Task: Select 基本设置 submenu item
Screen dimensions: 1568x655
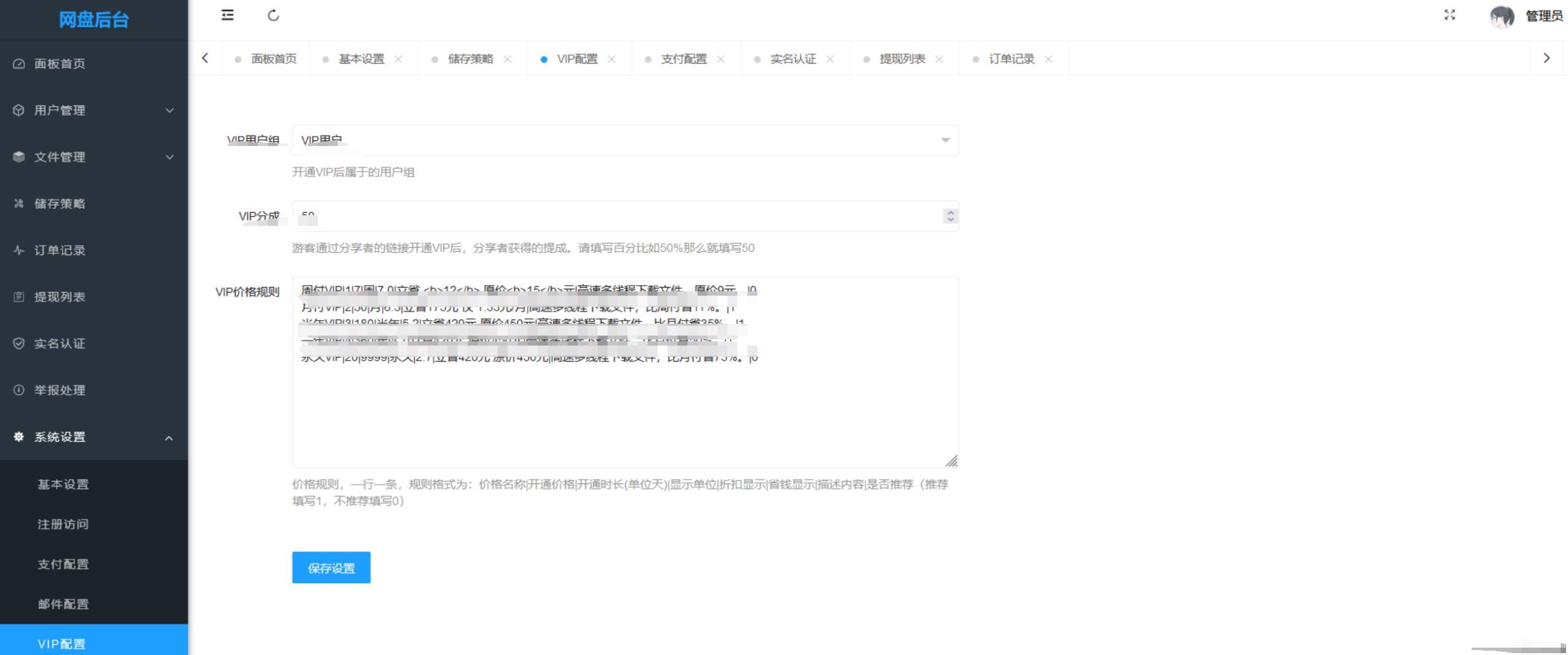Action: pos(94,485)
